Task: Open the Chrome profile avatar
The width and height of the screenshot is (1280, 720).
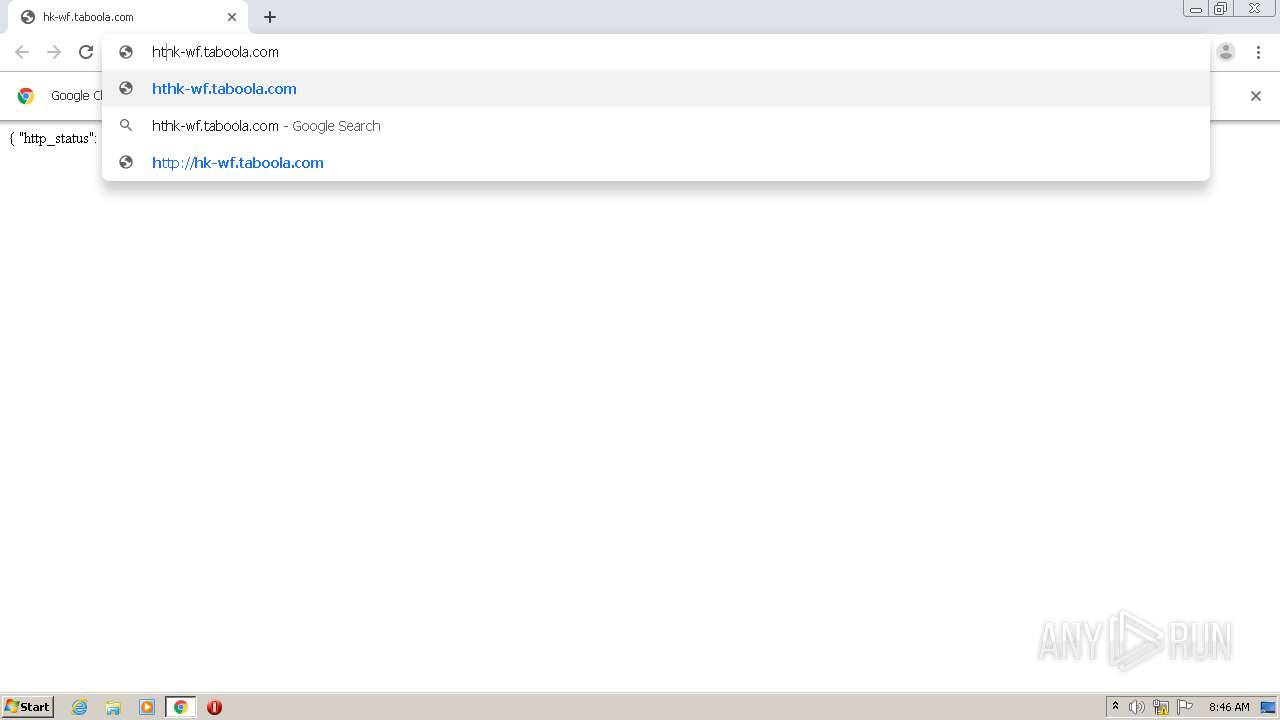Action: click(1226, 52)
